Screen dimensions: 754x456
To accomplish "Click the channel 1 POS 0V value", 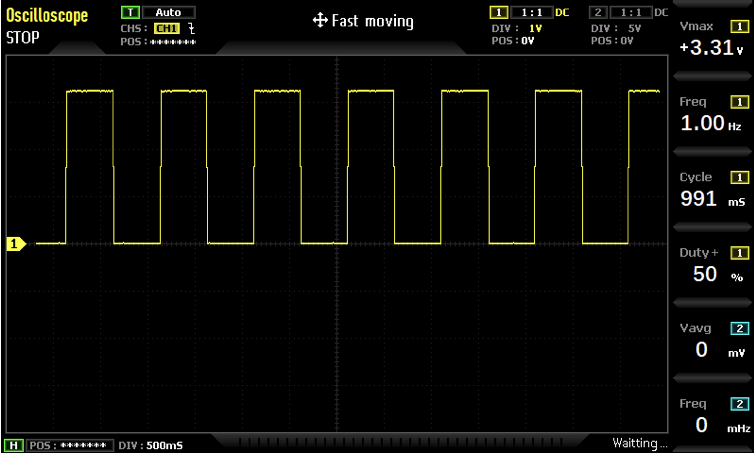I will tap(528, 41).
